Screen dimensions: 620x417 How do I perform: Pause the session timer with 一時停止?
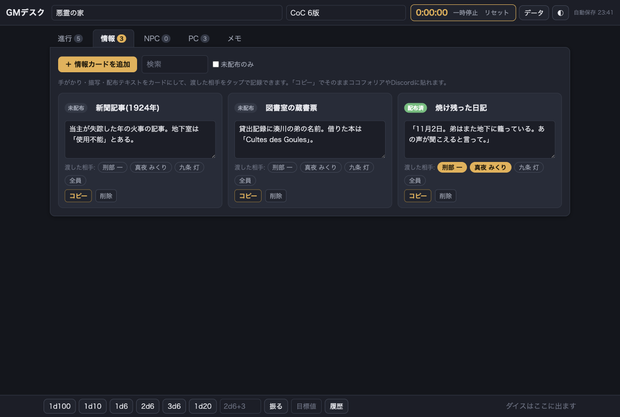click(465, 13)
